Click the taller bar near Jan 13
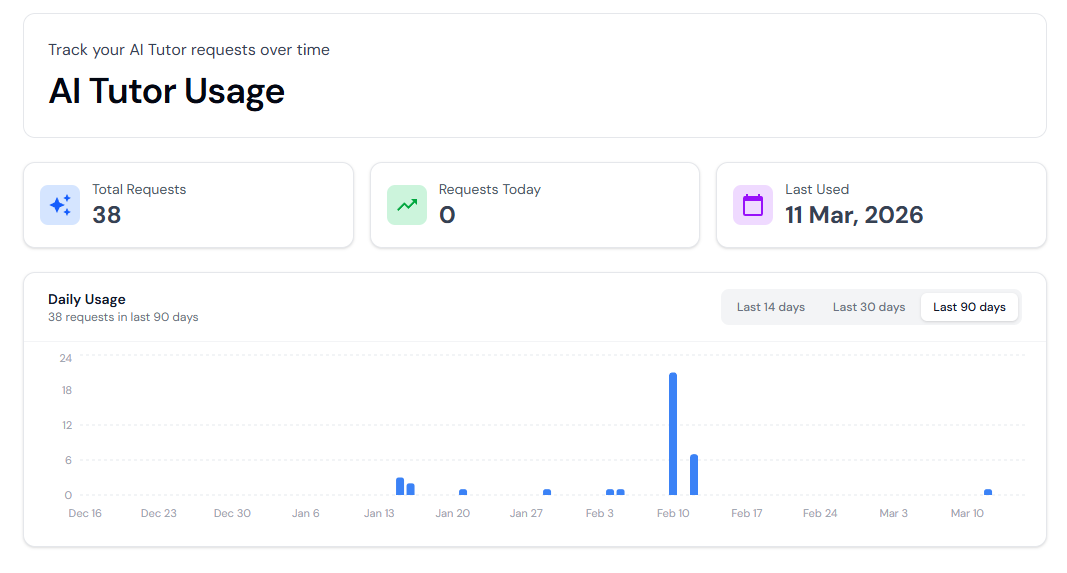 [x=400, y=486]
